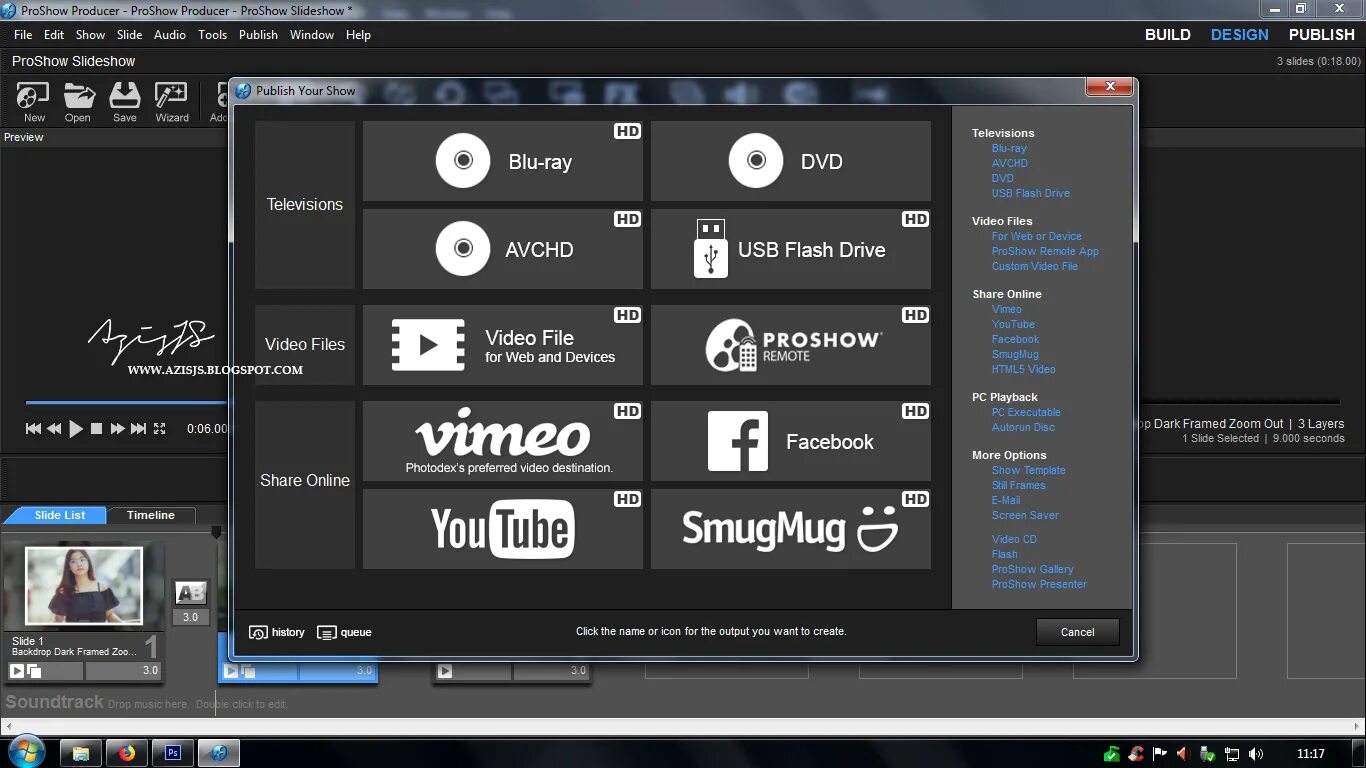The height and width of the screenshot is (768, 1366).
Task: Open Photoshop from the taskbar
Action: (x=173, y=753)
